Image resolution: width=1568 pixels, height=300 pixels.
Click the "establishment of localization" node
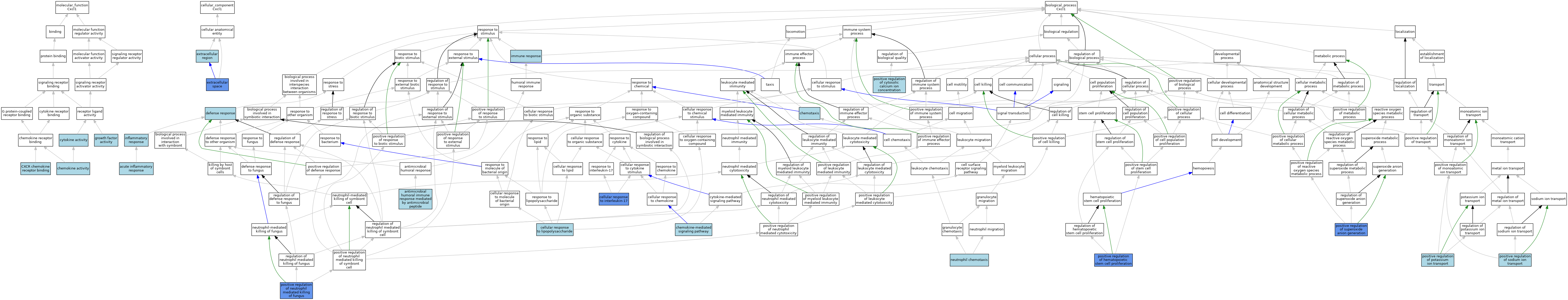[x=1432, y=56]
